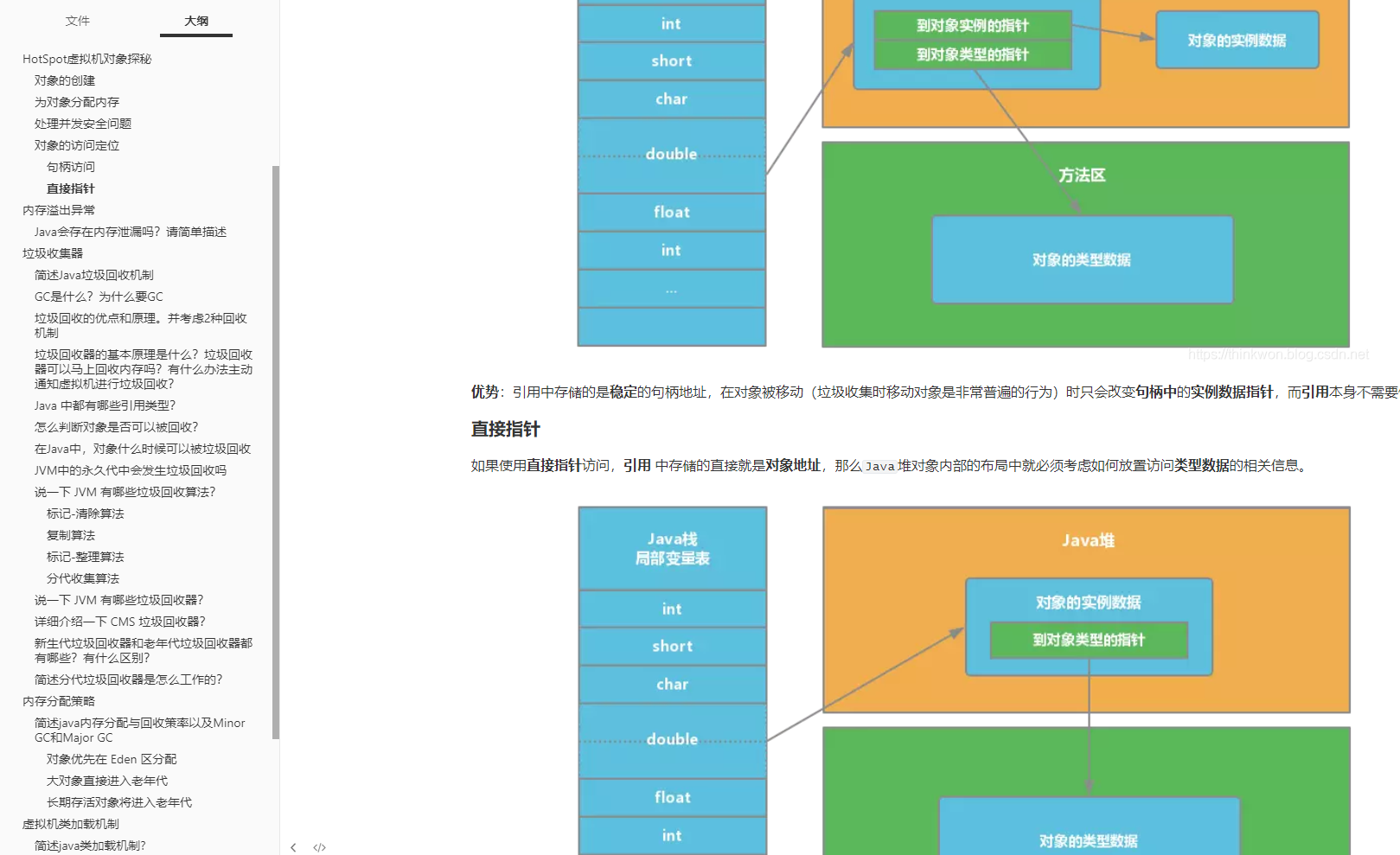Navigate to 内存溢出异常 section
Screen dimensions: 1400x855
tap(58, 209)
